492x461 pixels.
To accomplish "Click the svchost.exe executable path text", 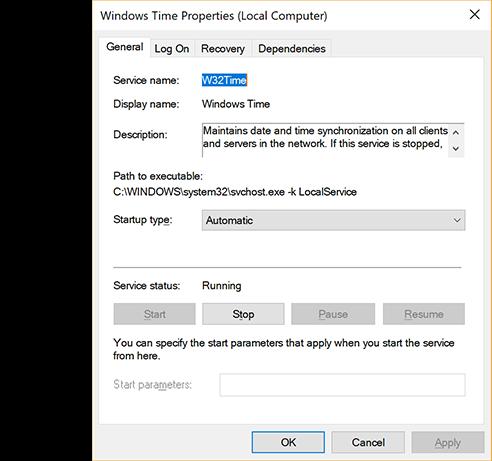I will click(235, 192).
